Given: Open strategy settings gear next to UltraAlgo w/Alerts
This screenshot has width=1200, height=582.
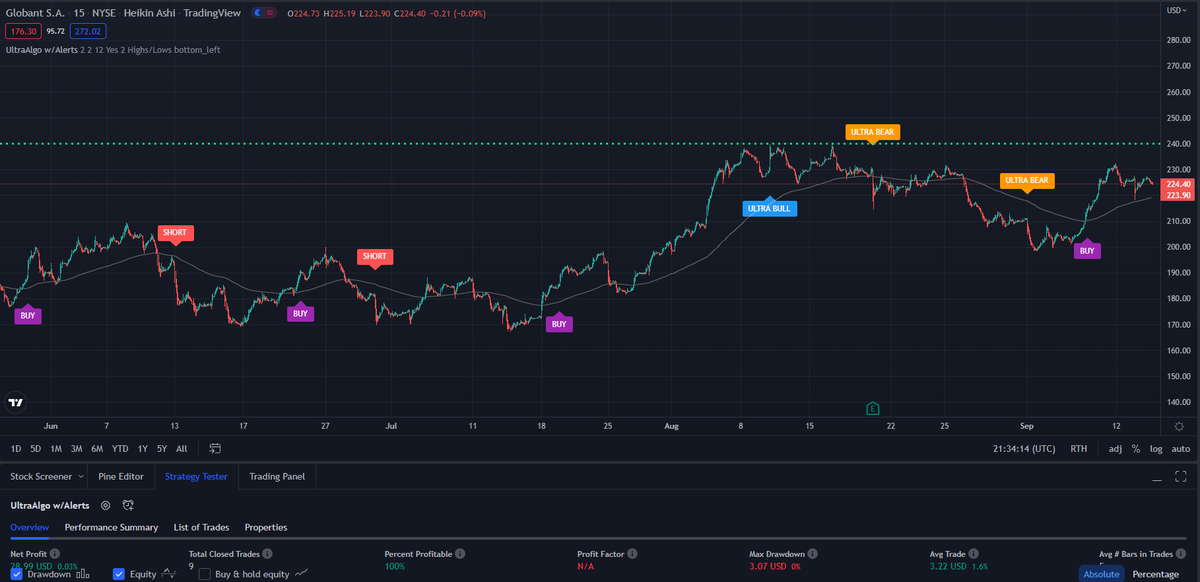Looking at the screenshot, I should [105, 506].
